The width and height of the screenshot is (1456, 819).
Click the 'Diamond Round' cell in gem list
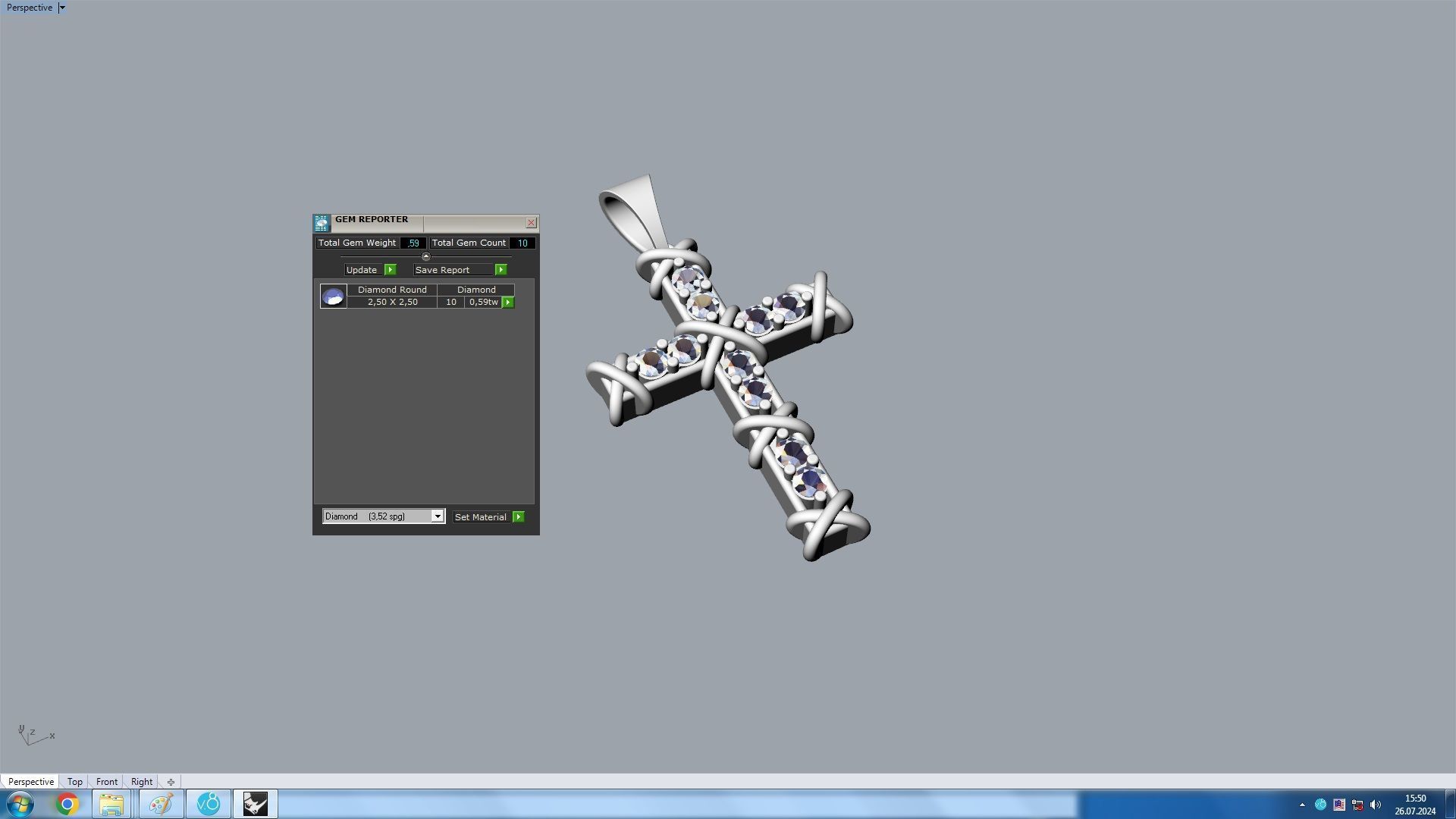tap(392, 290)
